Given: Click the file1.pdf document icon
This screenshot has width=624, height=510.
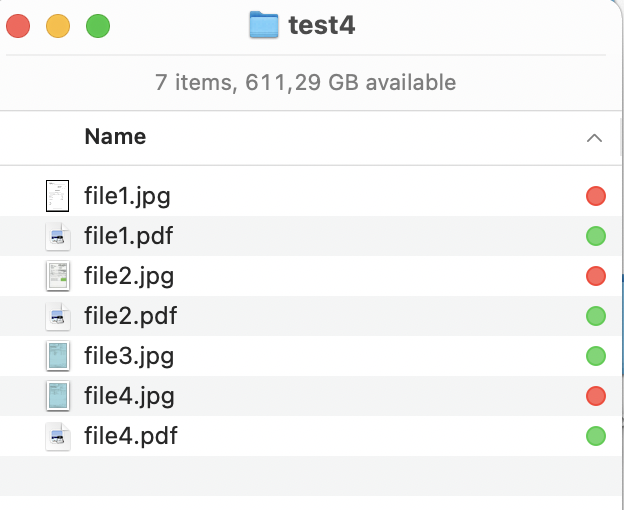Looking at the screenshot, I should click(58, 236).
